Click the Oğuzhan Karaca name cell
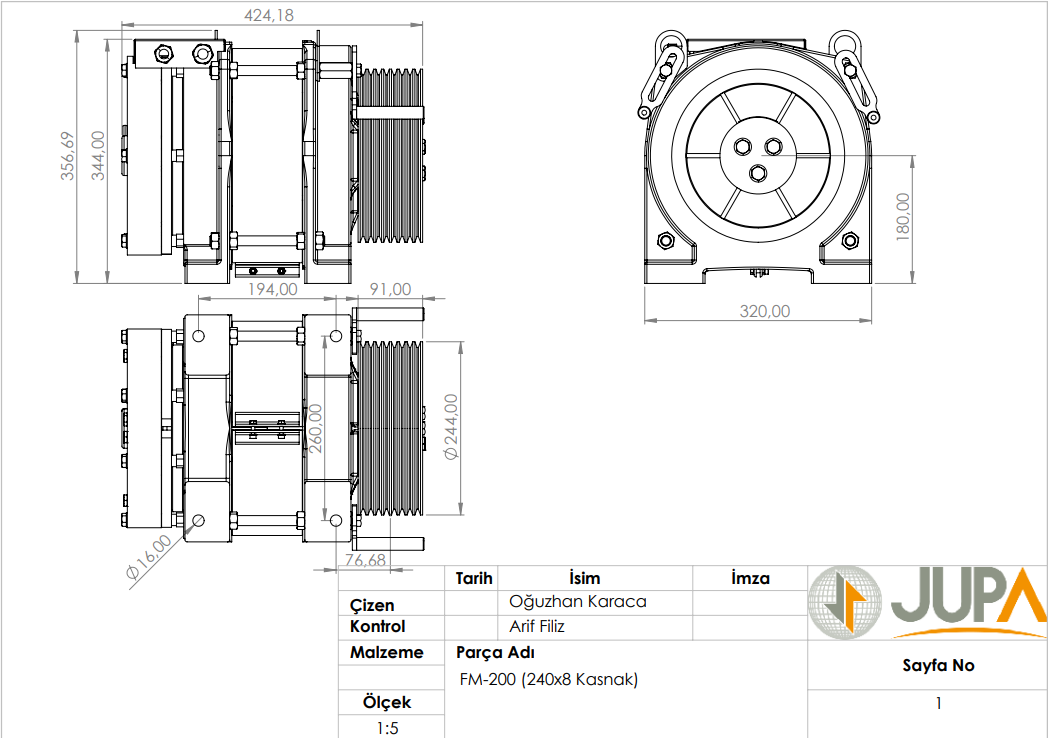Viewport: 1048px width, 738px height. coord(578,602)
